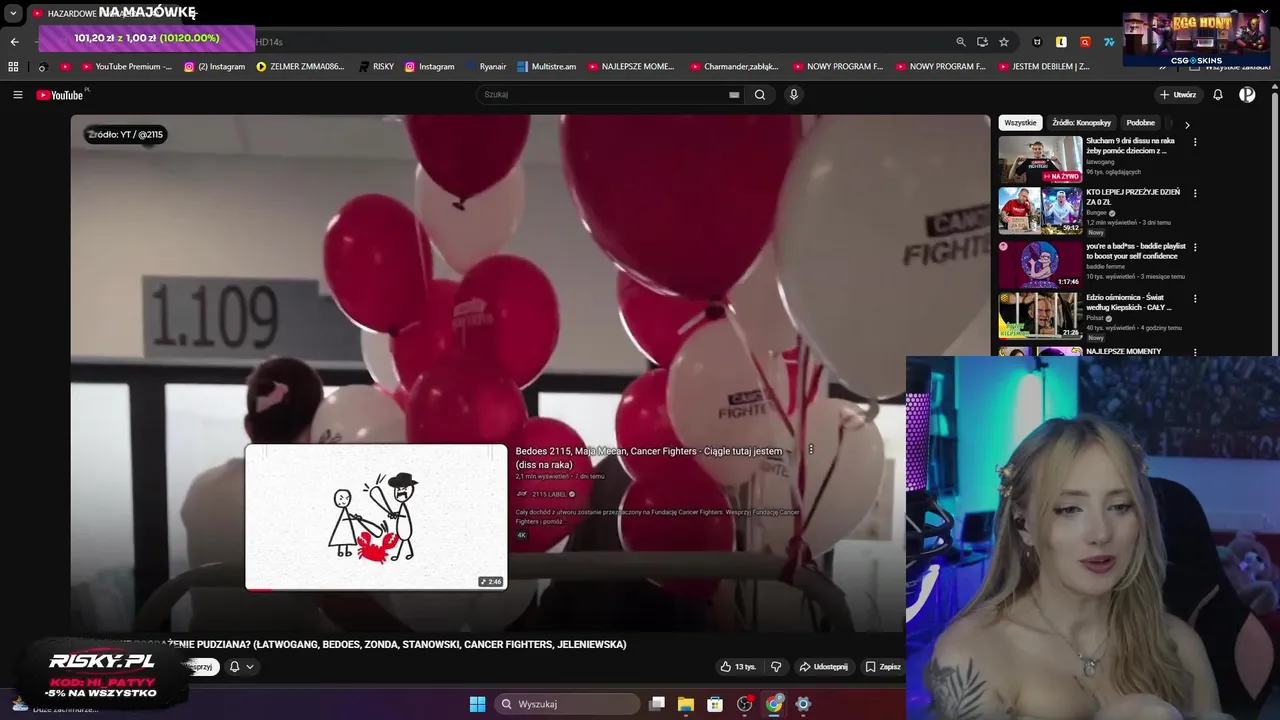
Task: Open Task View on the taskbar
Action: (x=657, y=704)
